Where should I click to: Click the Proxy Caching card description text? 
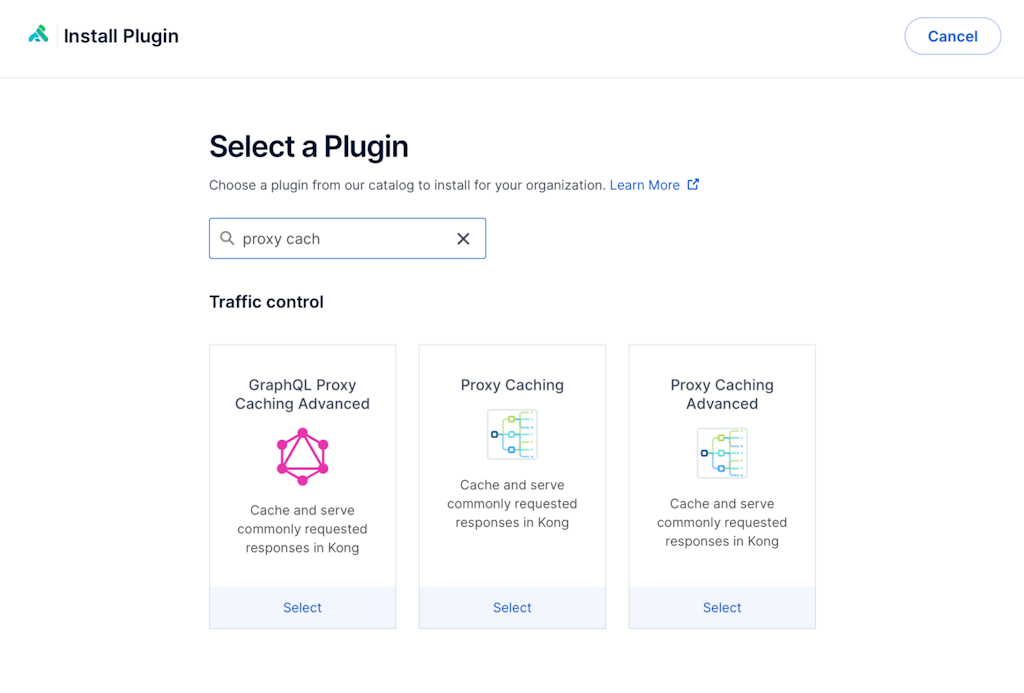pos(512,504)
